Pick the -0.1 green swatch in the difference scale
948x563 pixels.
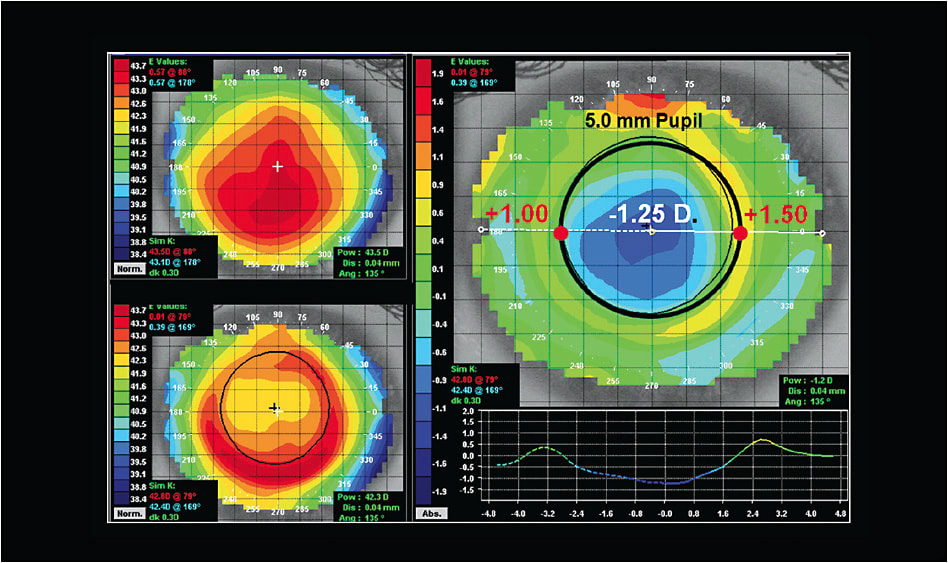pos(424,296)
